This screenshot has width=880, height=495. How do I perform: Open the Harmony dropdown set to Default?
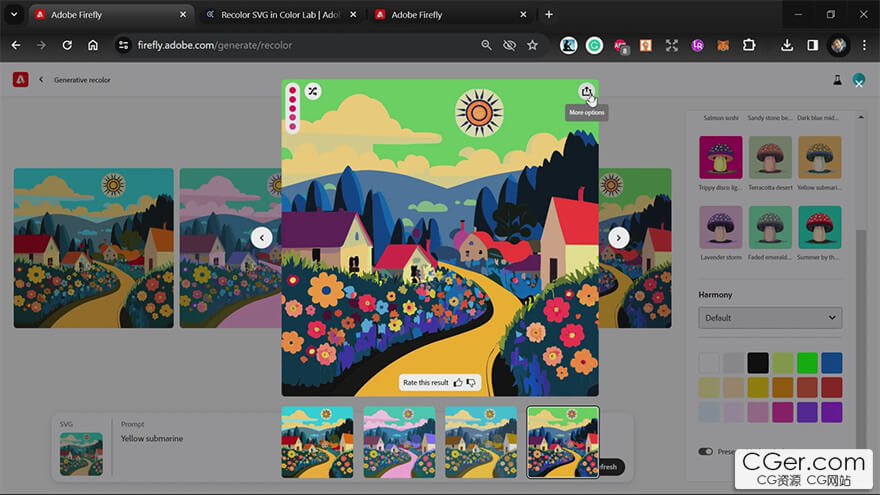[770, 318]
